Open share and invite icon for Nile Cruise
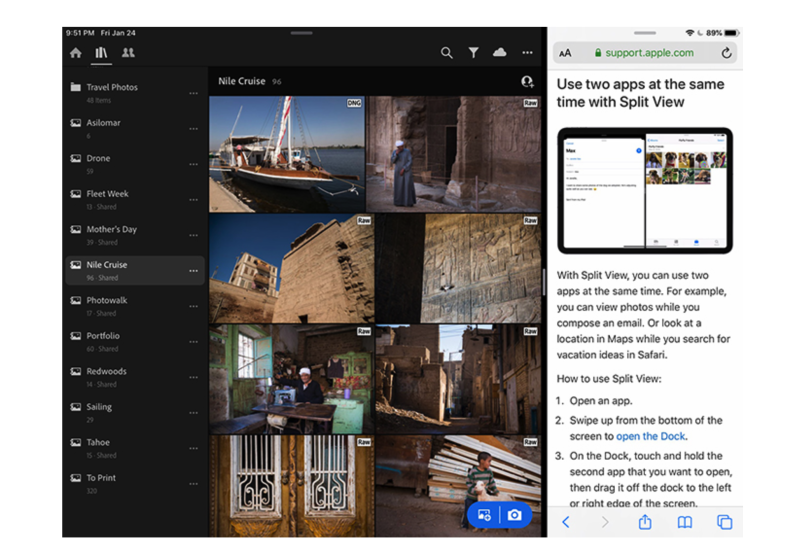Image resolution: width=800 pixels, height=560 pixels. coord(527,81)
